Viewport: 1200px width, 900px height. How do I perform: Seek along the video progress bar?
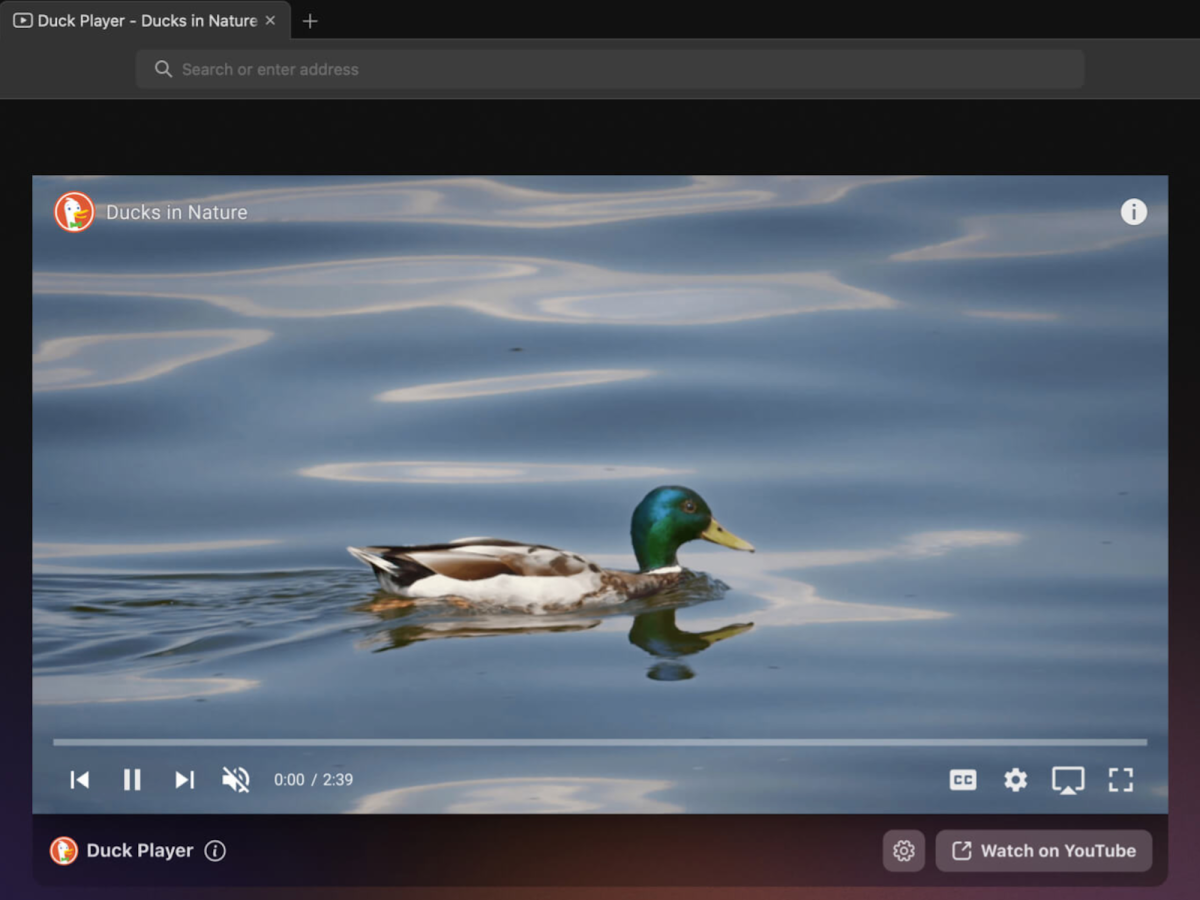click(600, 742)
